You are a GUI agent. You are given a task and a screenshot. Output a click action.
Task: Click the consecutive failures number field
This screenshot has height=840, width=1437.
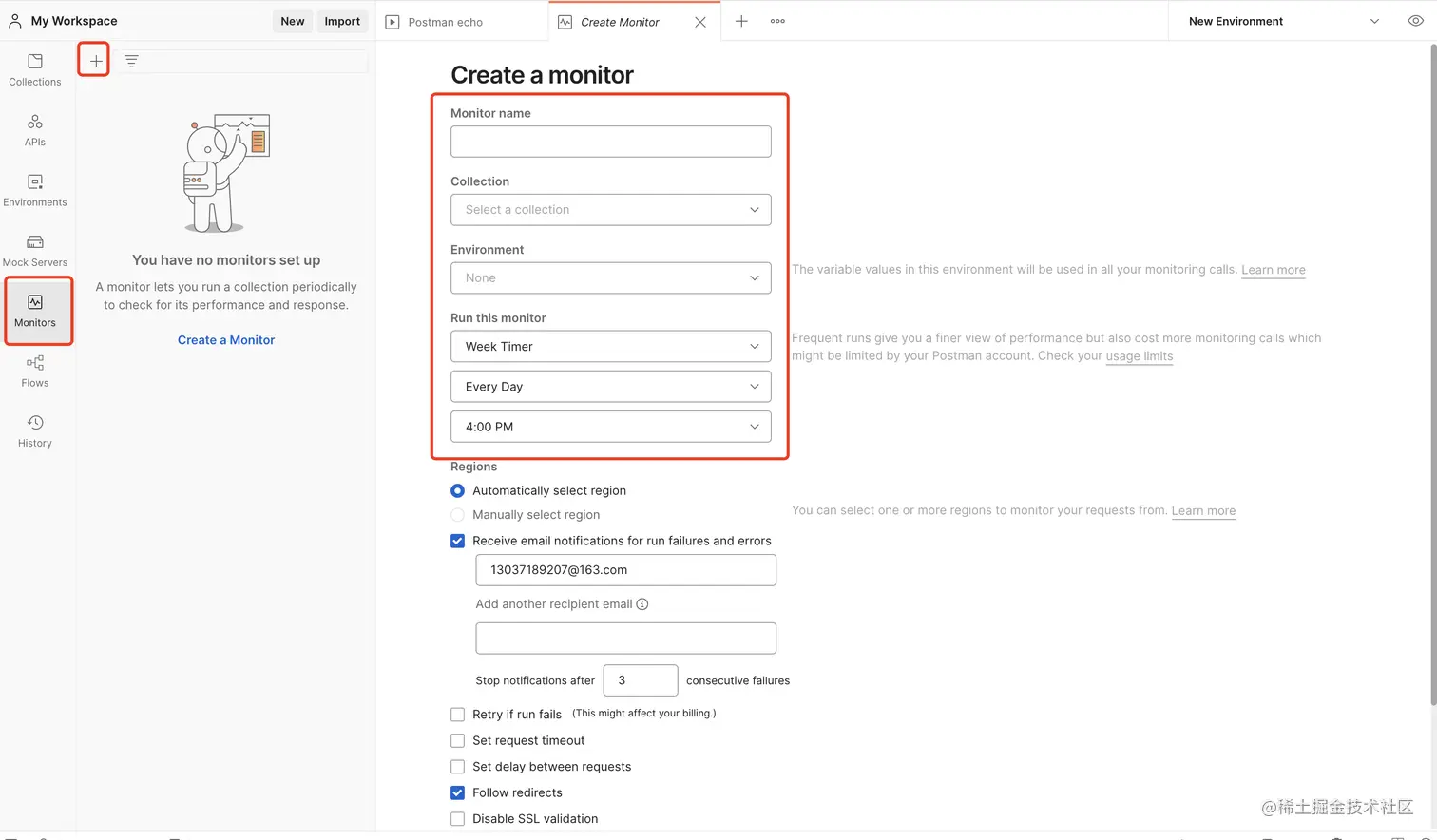pos(641,680)
